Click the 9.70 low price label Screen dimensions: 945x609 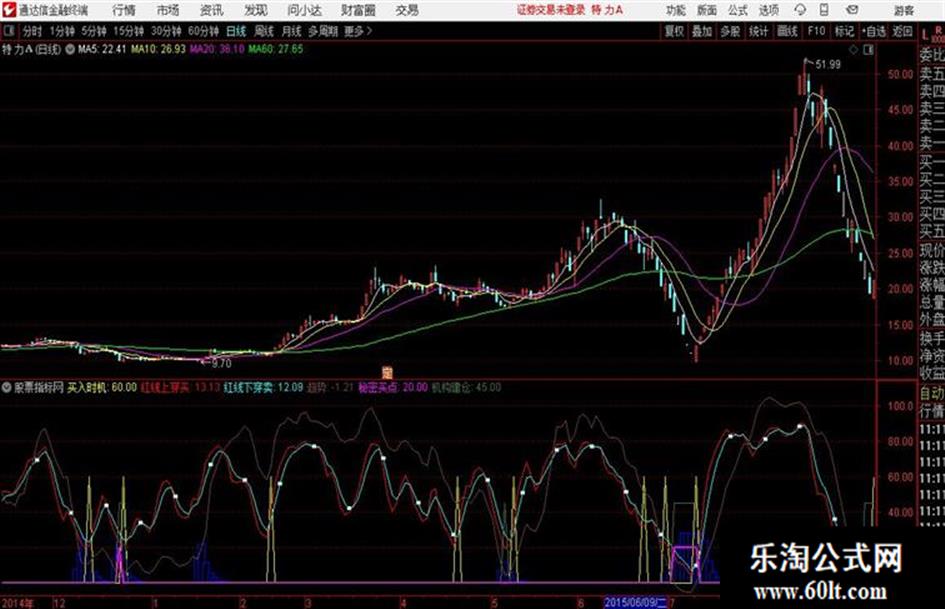click(x=221, y=363)
